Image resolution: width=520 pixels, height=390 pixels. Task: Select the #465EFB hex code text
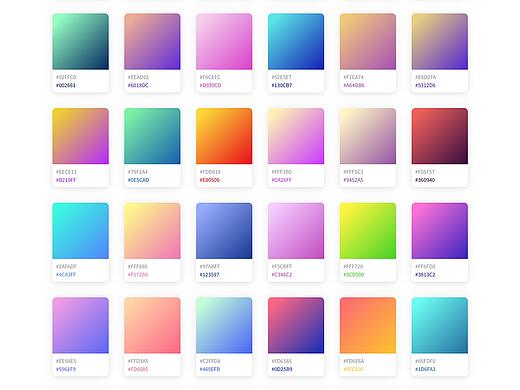click(210, 369)
